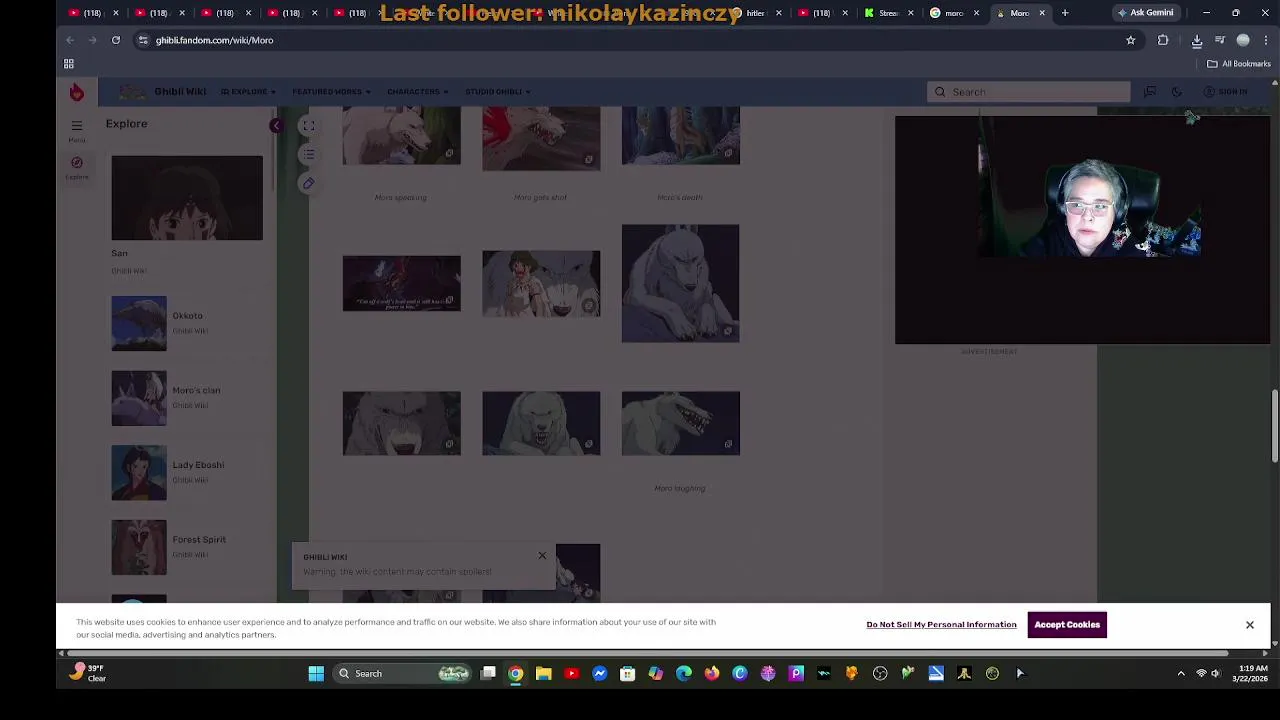Click the taskbar Search box
Screen dimensions: 1280x720
coord(403,674)
